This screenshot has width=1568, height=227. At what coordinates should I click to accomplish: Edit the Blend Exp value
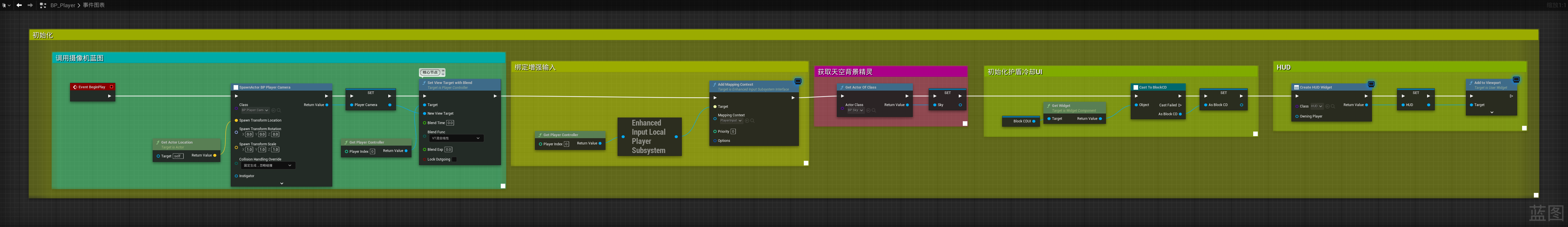(448, 150)
